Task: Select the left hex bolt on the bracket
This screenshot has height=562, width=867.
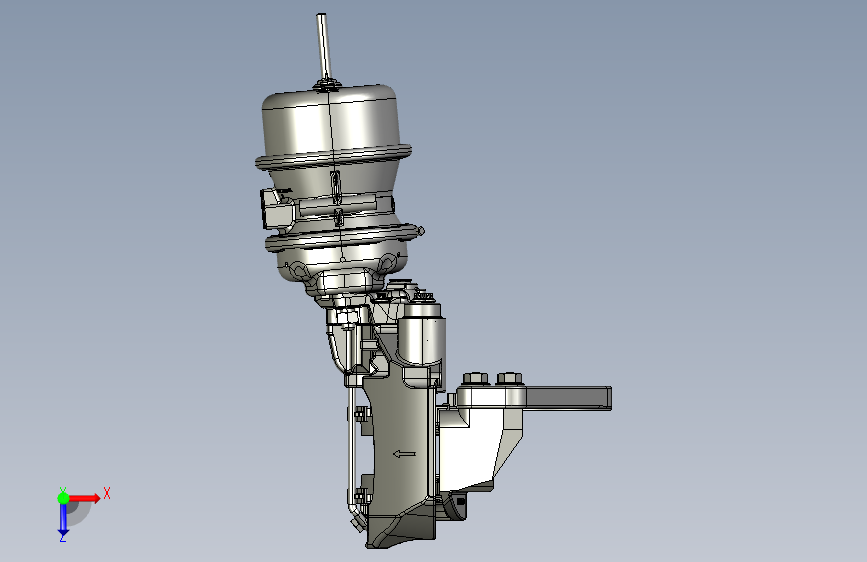Action: click(476, 379)
